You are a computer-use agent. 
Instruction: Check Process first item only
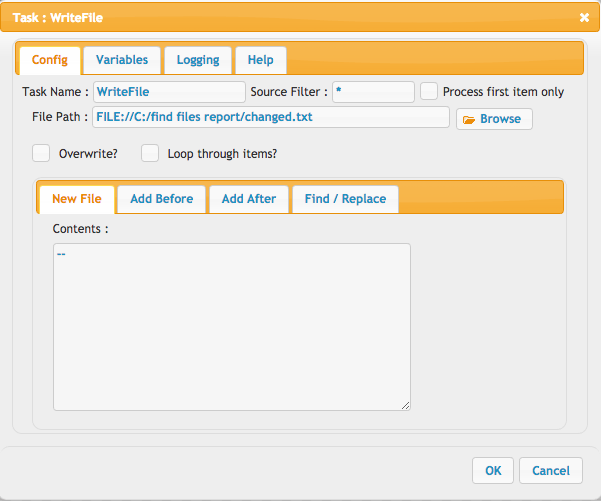pos(429,92)
